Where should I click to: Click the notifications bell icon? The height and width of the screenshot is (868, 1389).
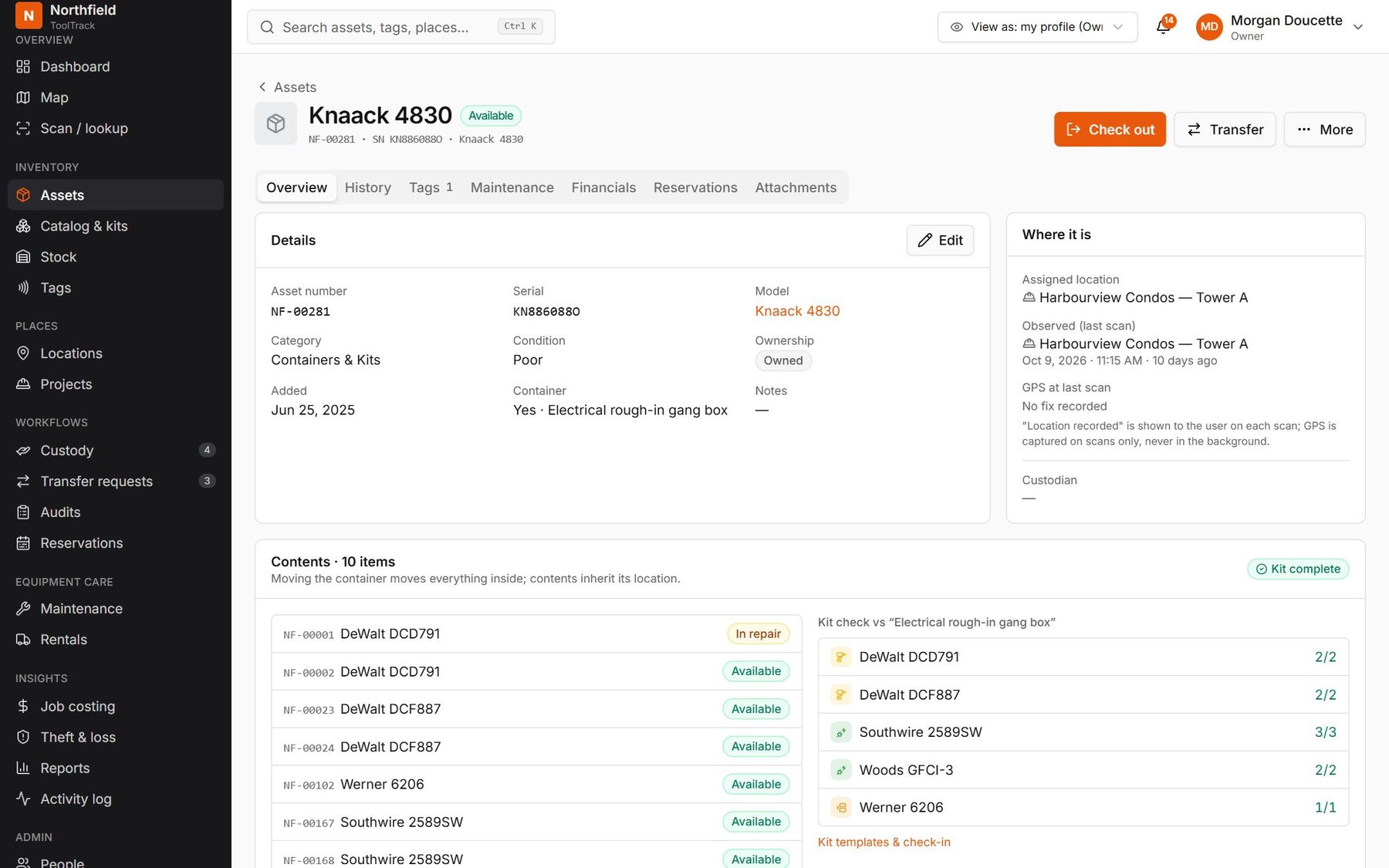(x=1163, y=27)
